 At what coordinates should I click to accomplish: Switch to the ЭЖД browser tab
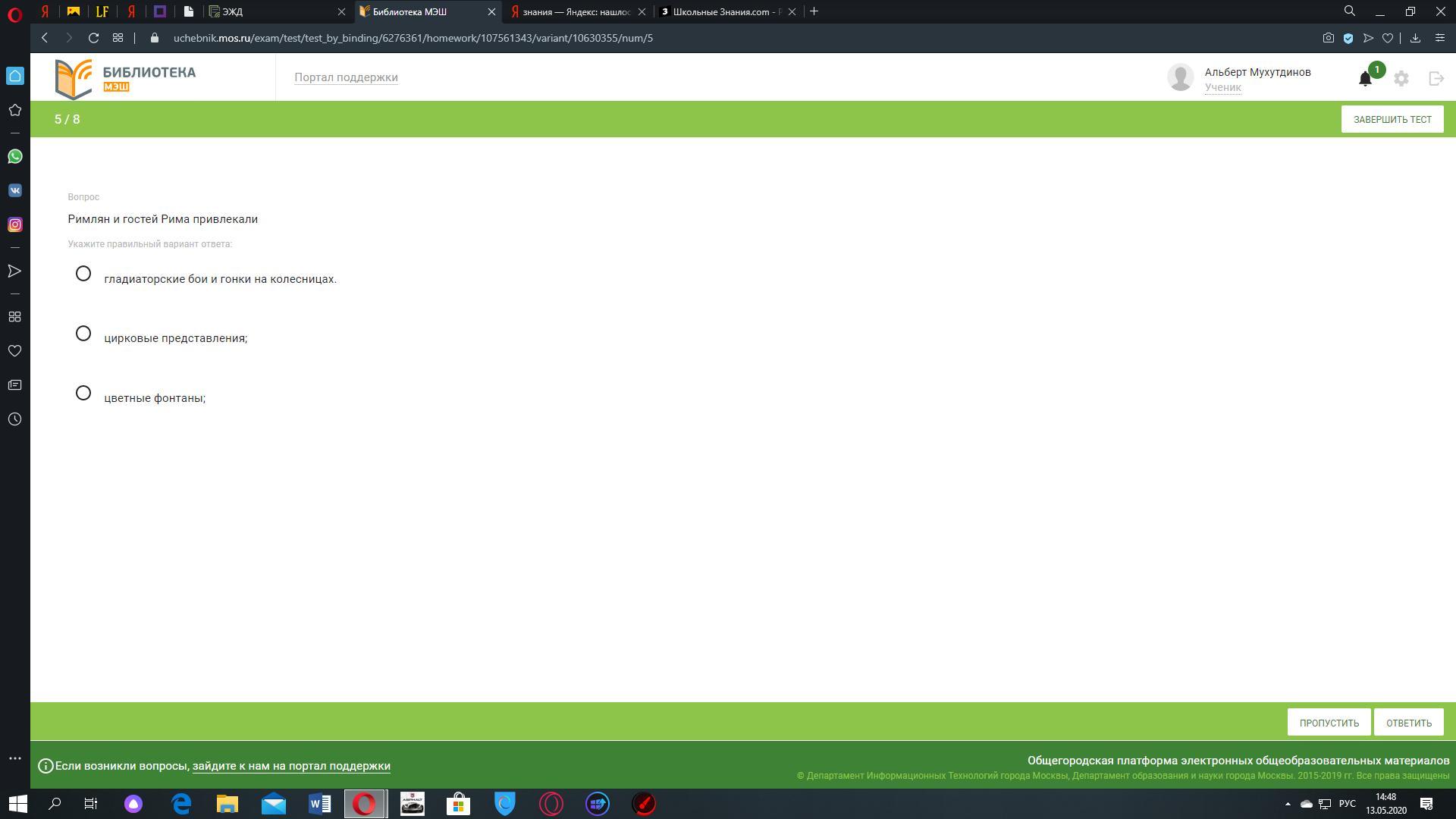point(273,11)
